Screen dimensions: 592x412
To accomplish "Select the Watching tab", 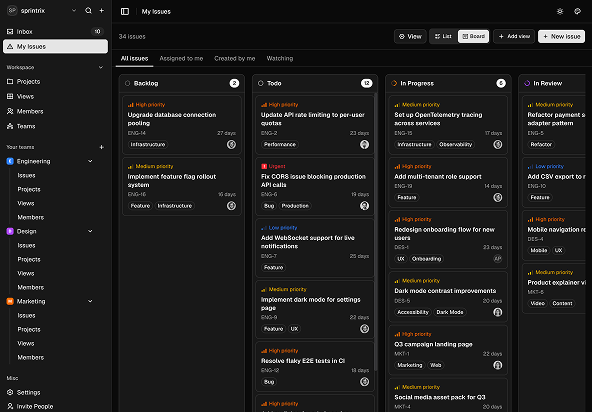I will [280, 59].
